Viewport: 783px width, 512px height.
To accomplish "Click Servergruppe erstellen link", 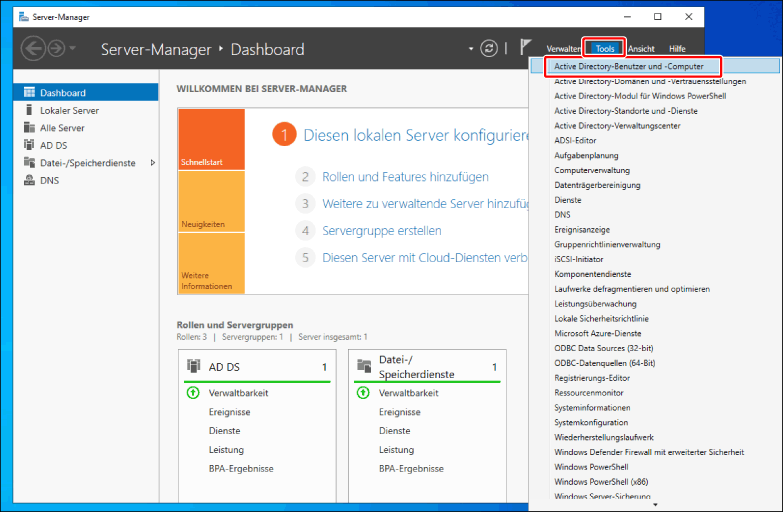I will (381, 230).
